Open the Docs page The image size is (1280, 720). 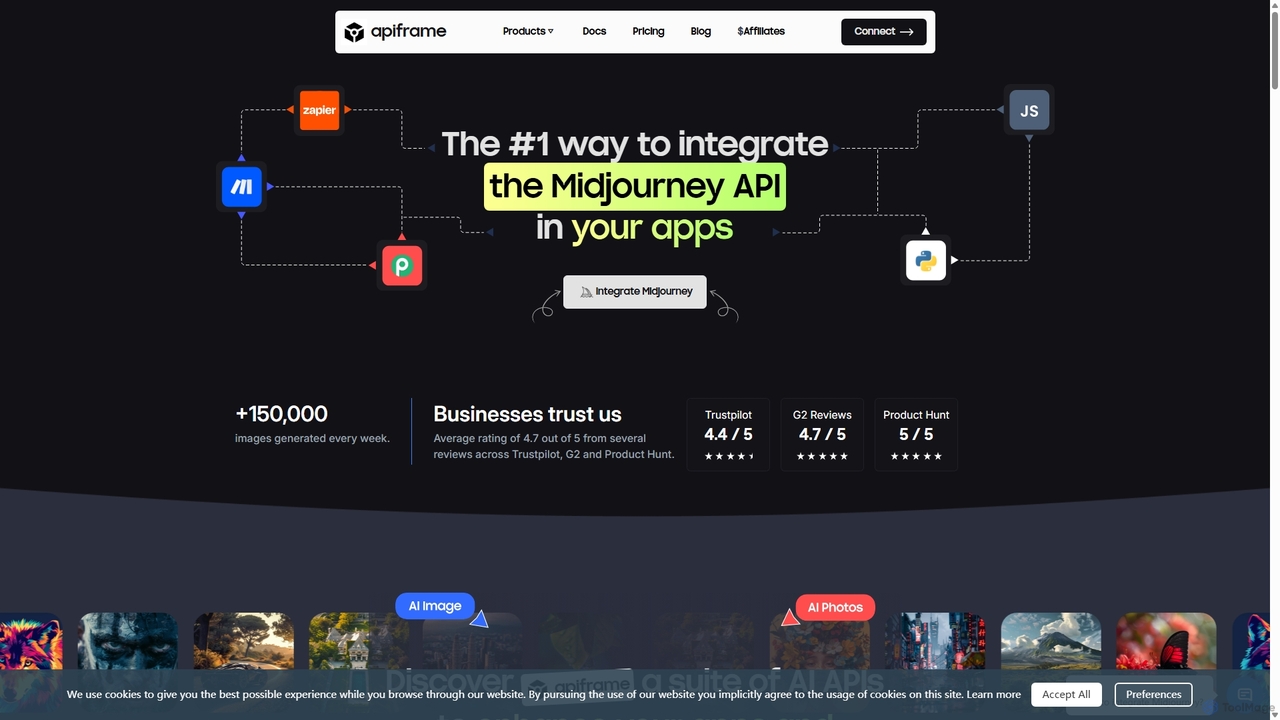coord(594,31)
